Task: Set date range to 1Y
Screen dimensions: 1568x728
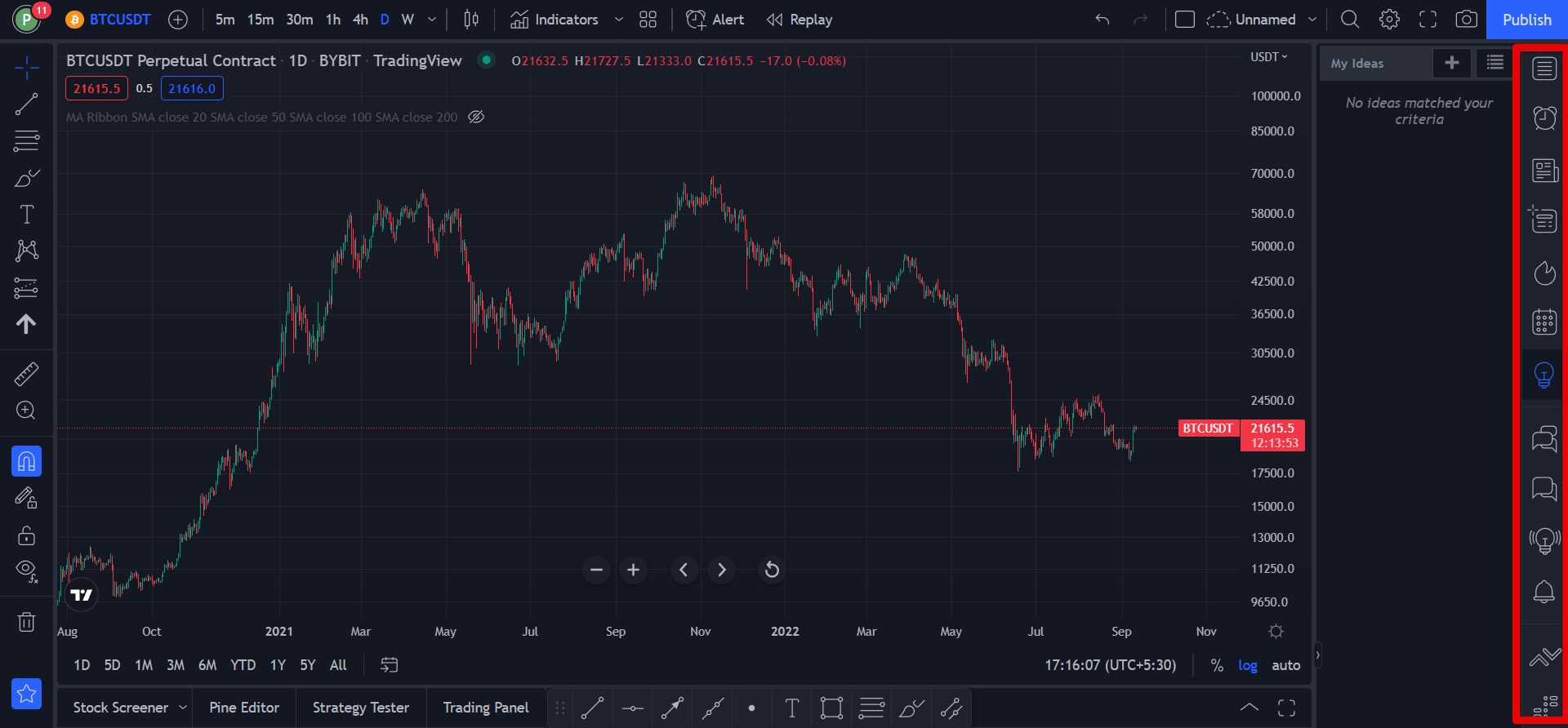Action: tap(278, 665)
